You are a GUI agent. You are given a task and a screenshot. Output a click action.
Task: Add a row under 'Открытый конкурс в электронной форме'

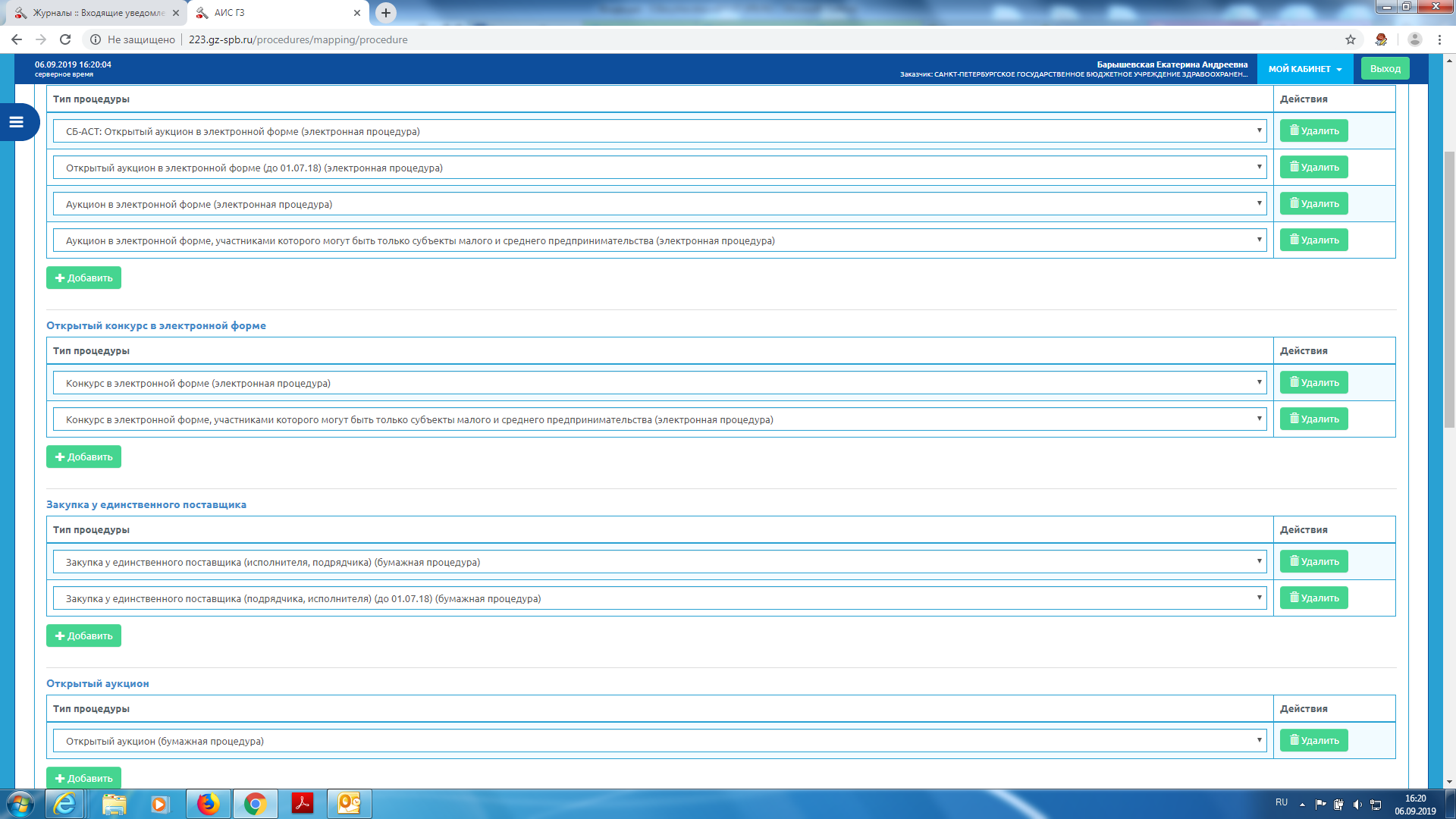(x=83, y=457)
